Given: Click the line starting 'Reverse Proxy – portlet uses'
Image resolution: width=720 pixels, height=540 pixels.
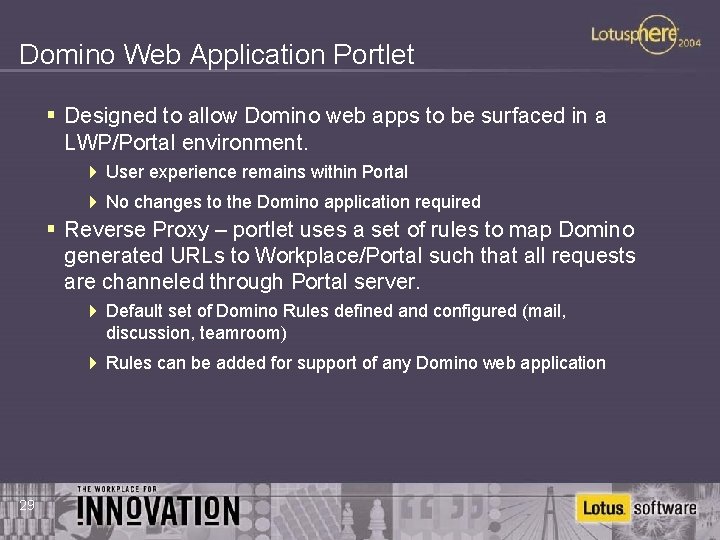Looking at the screenshot, I should point(349,230).
